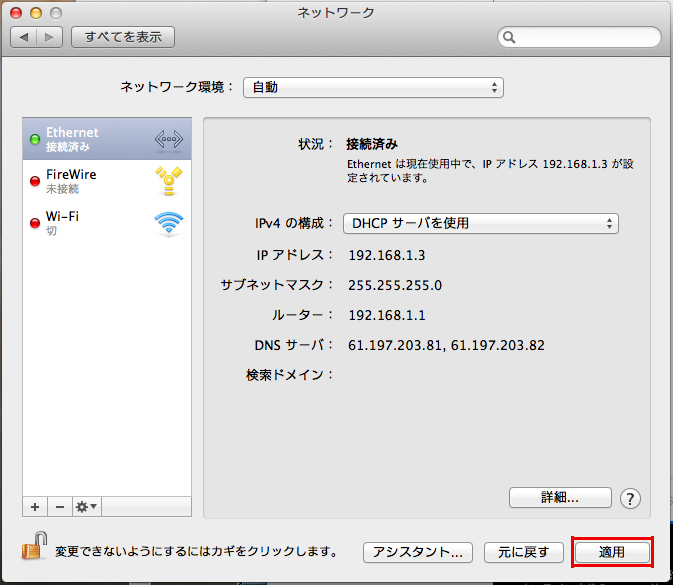Click the すべてを表示 button
The width and height of the screenshot is (673, 585).
(123, 37)
